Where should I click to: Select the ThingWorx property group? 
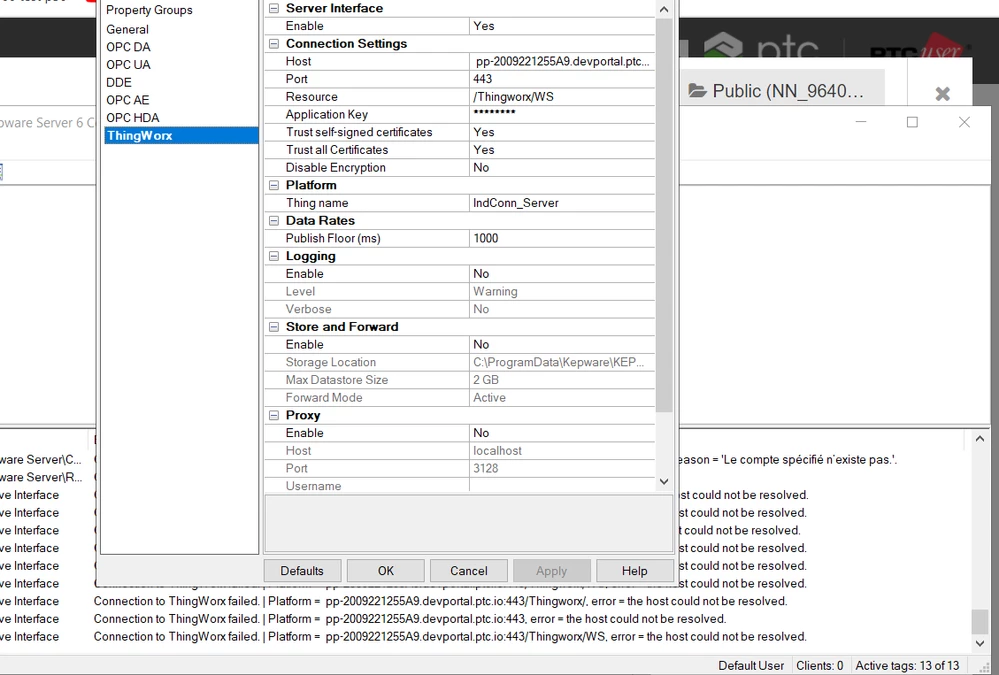click(x=181, y=136)
